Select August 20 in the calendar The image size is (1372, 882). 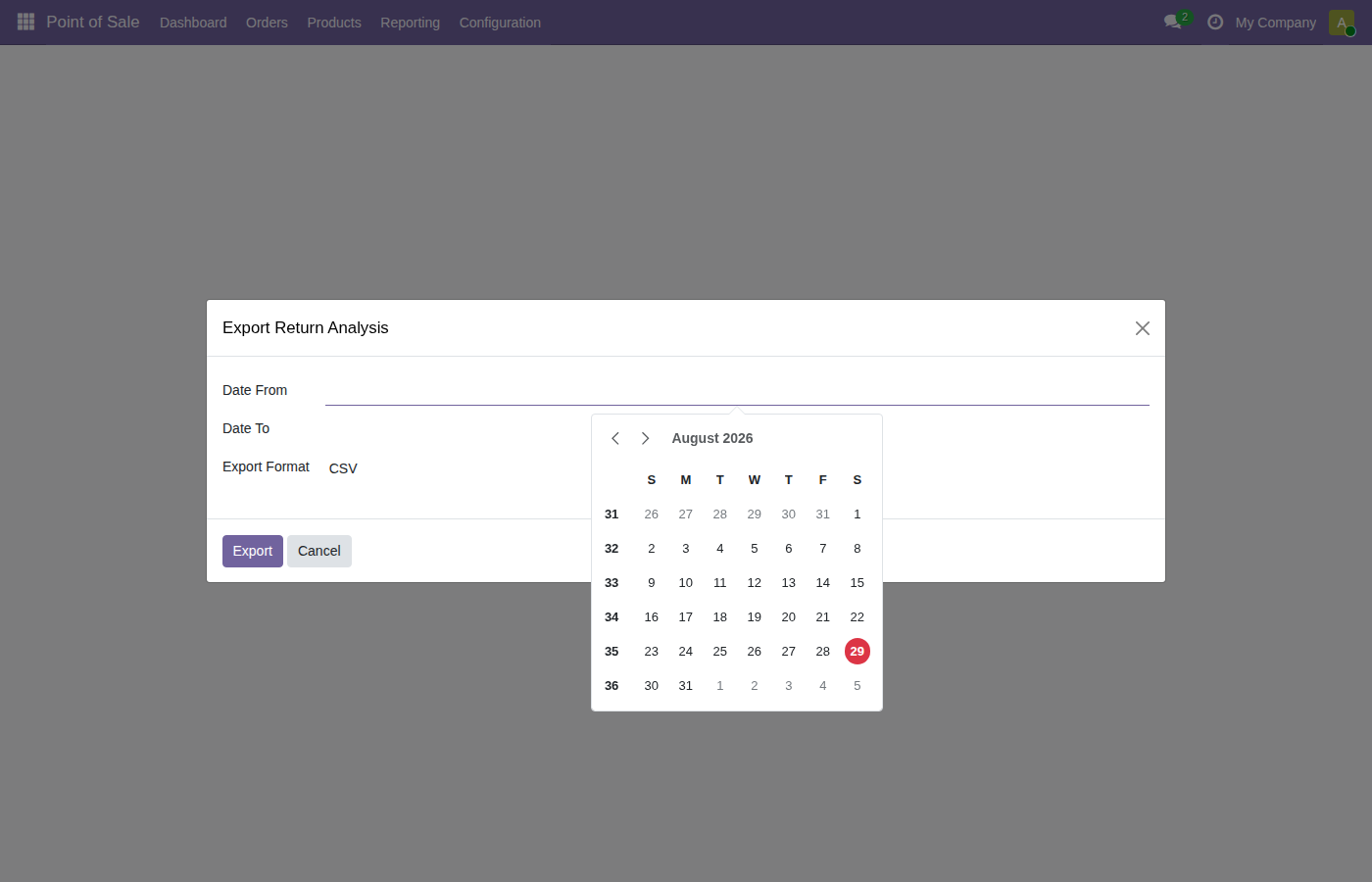click(789, 617)
